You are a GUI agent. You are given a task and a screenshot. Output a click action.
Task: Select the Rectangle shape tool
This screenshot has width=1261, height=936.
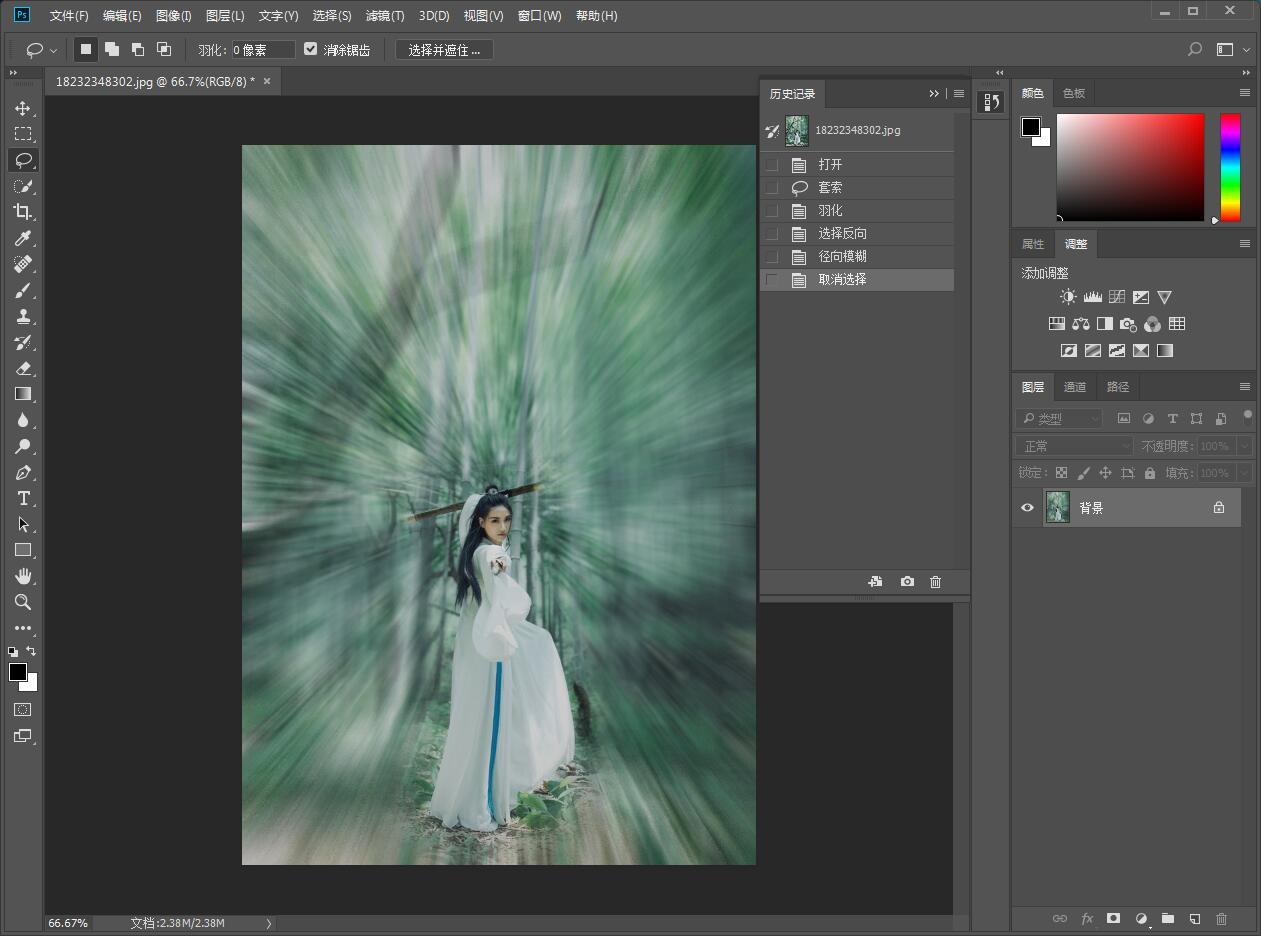tap(23, 550)
